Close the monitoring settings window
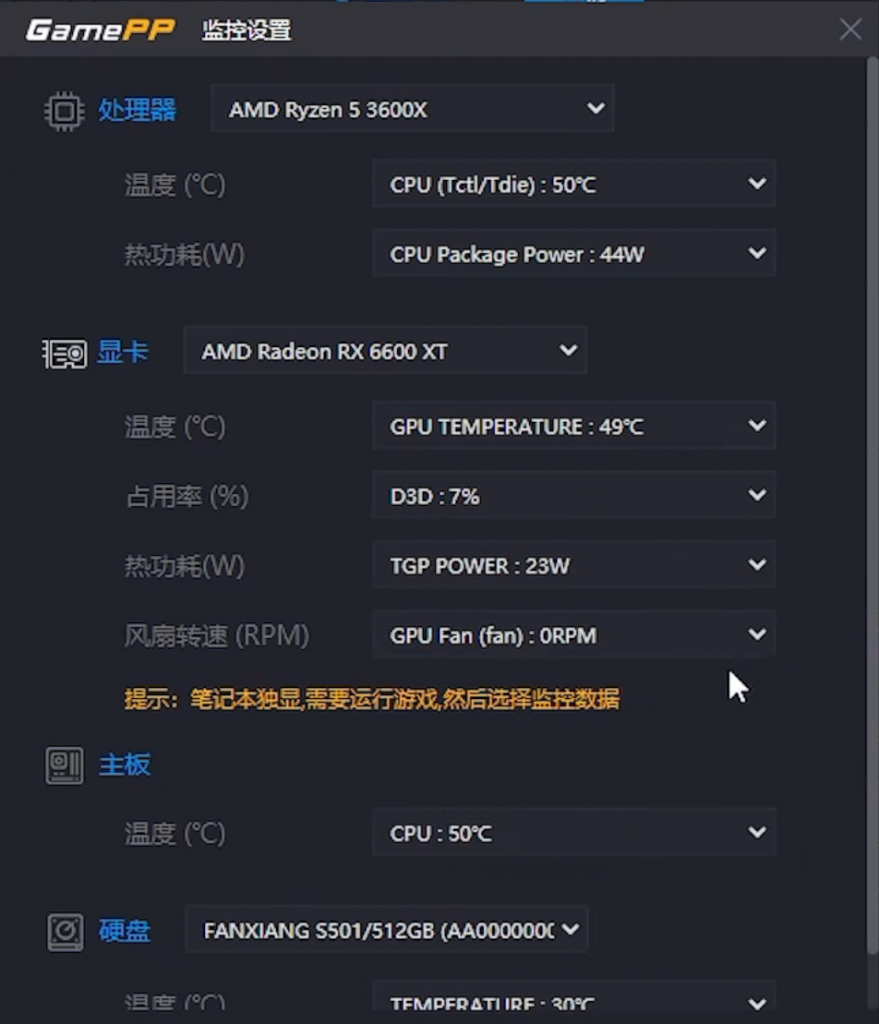879x1024 pixels. (850, 29)
